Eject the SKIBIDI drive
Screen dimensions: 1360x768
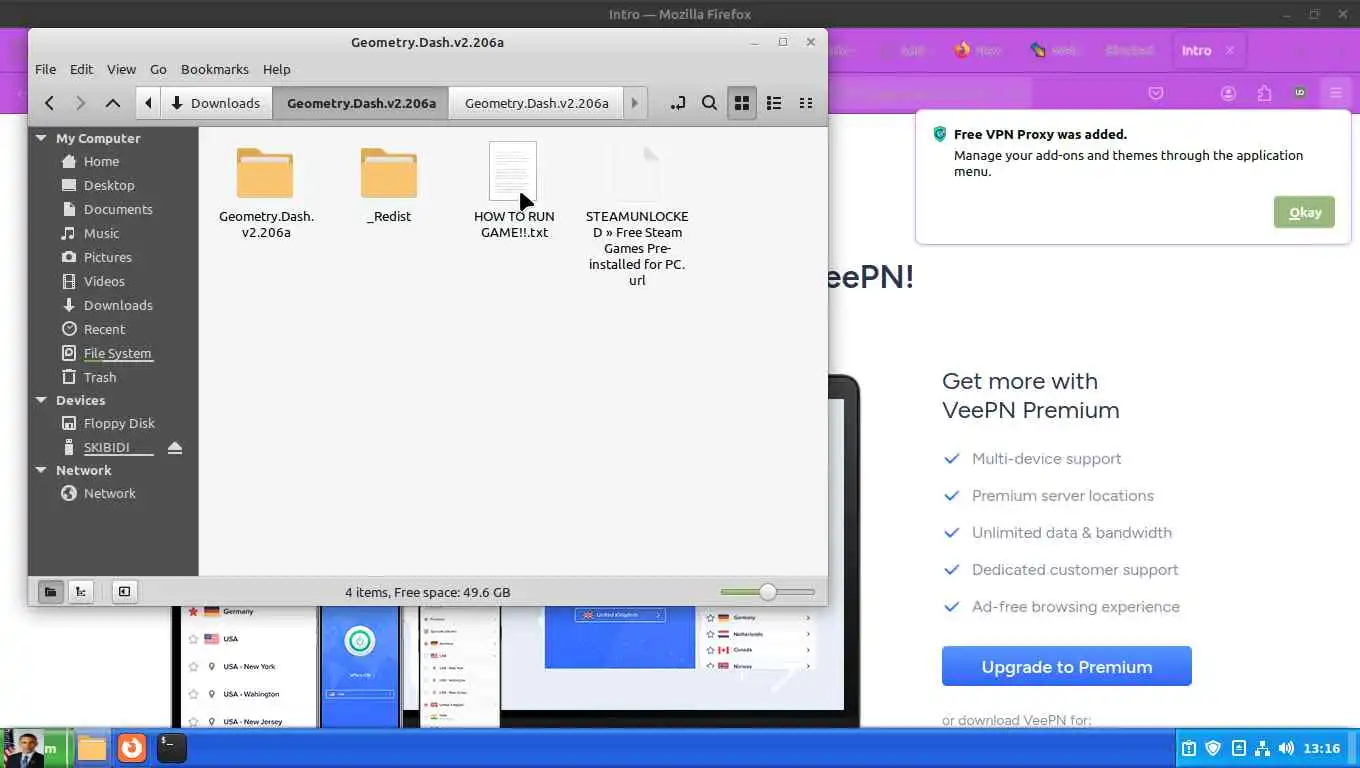click(175, 447)
